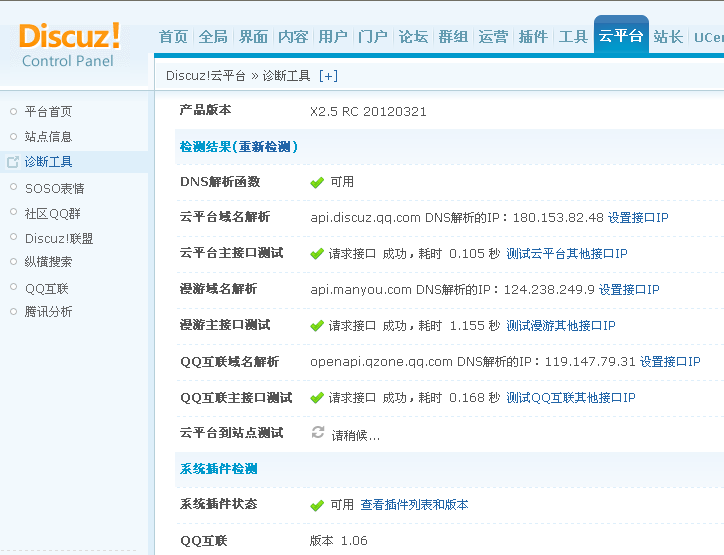Click the external-link icon beside 诊断工具

(x=12, y=162)
